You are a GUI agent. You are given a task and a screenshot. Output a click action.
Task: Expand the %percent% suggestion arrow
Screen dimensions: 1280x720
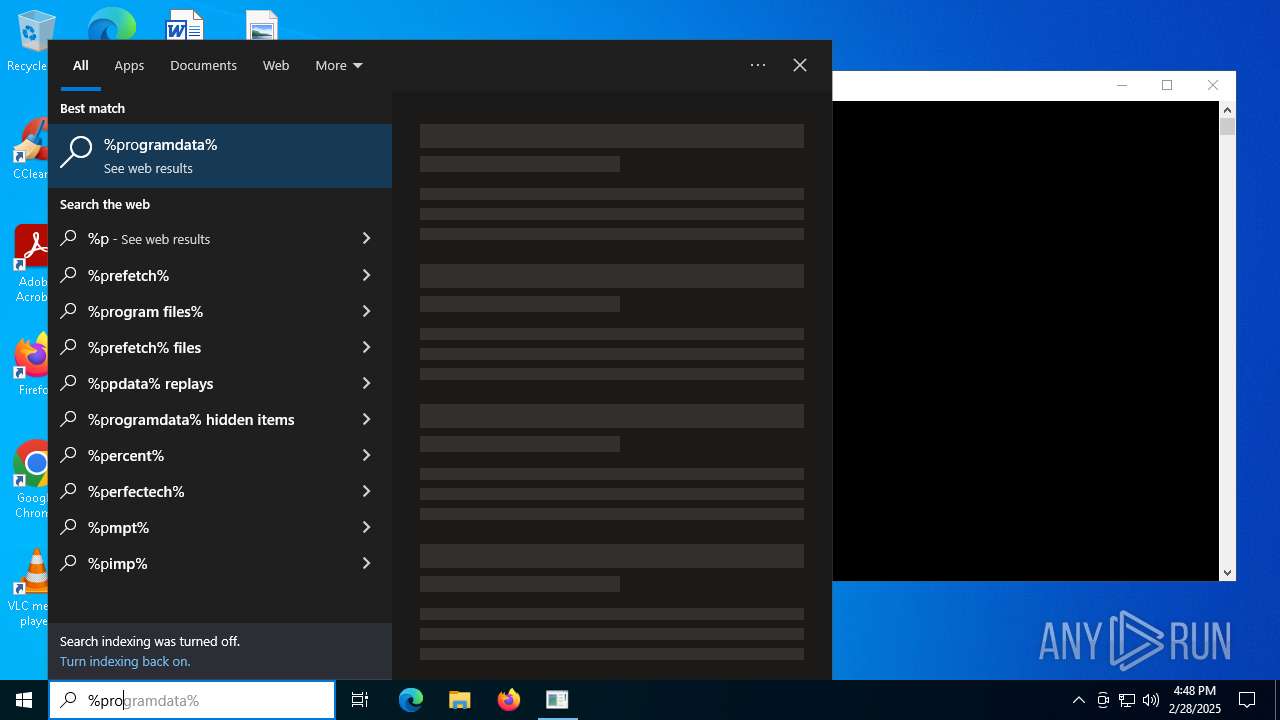coord(366,455)
